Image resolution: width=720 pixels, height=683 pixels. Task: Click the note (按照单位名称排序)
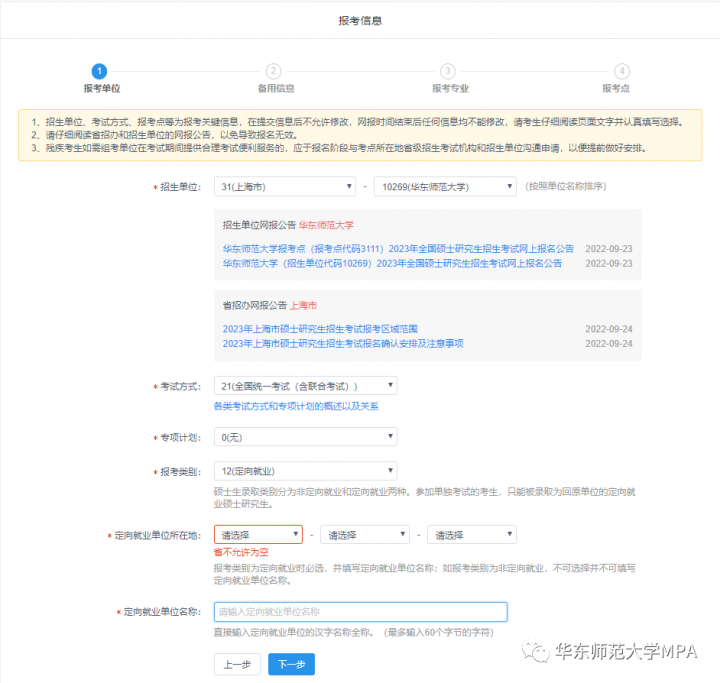[x=566, y=186]
